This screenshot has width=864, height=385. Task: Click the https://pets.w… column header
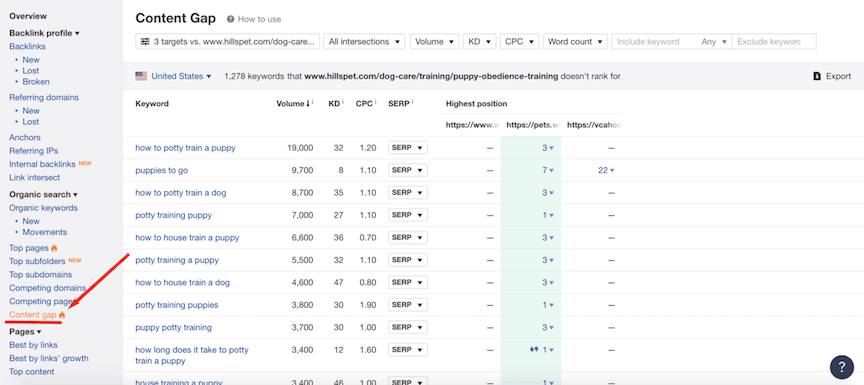(531, 125)
